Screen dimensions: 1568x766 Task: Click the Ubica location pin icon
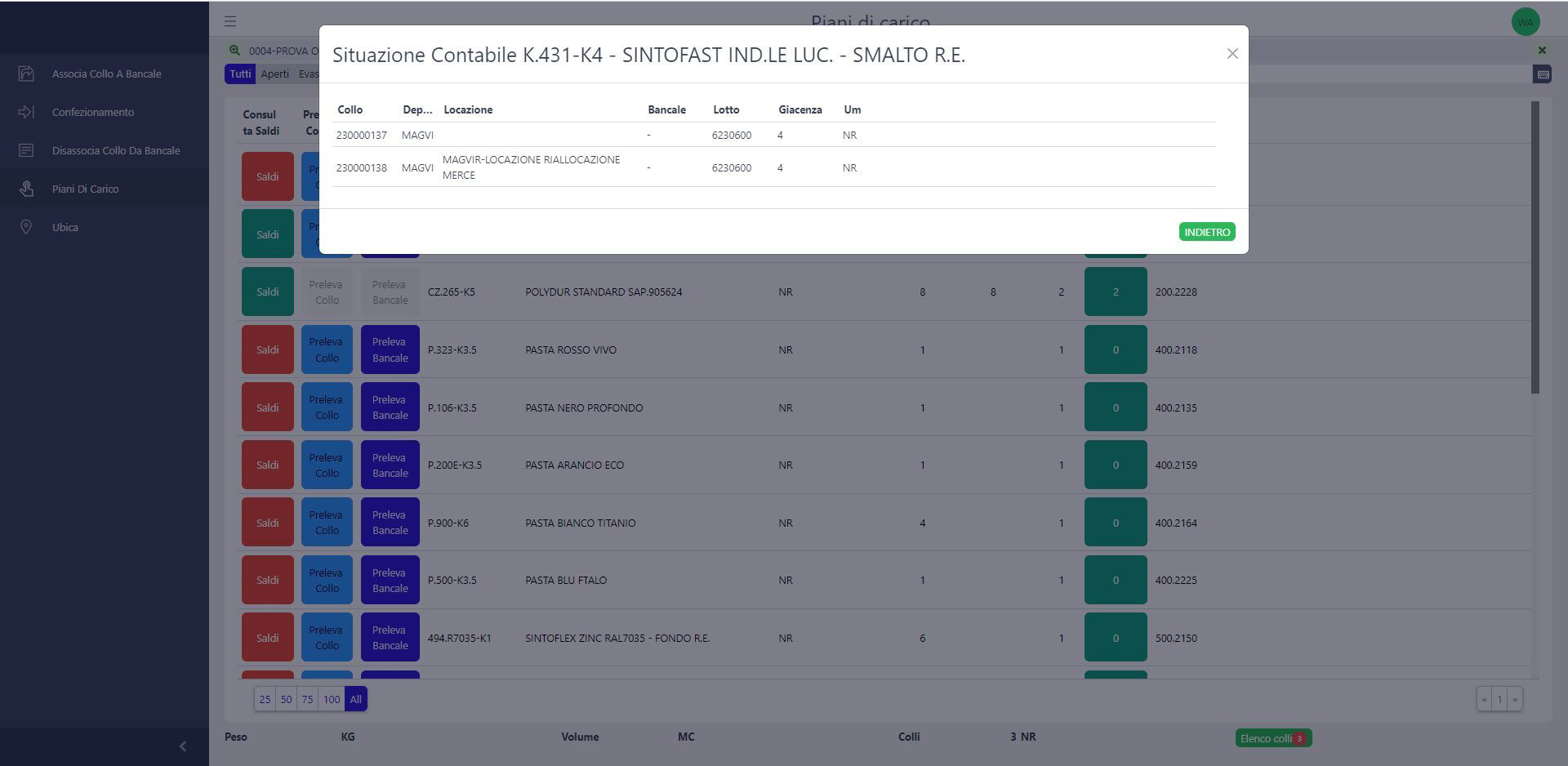tap(26, 227)
